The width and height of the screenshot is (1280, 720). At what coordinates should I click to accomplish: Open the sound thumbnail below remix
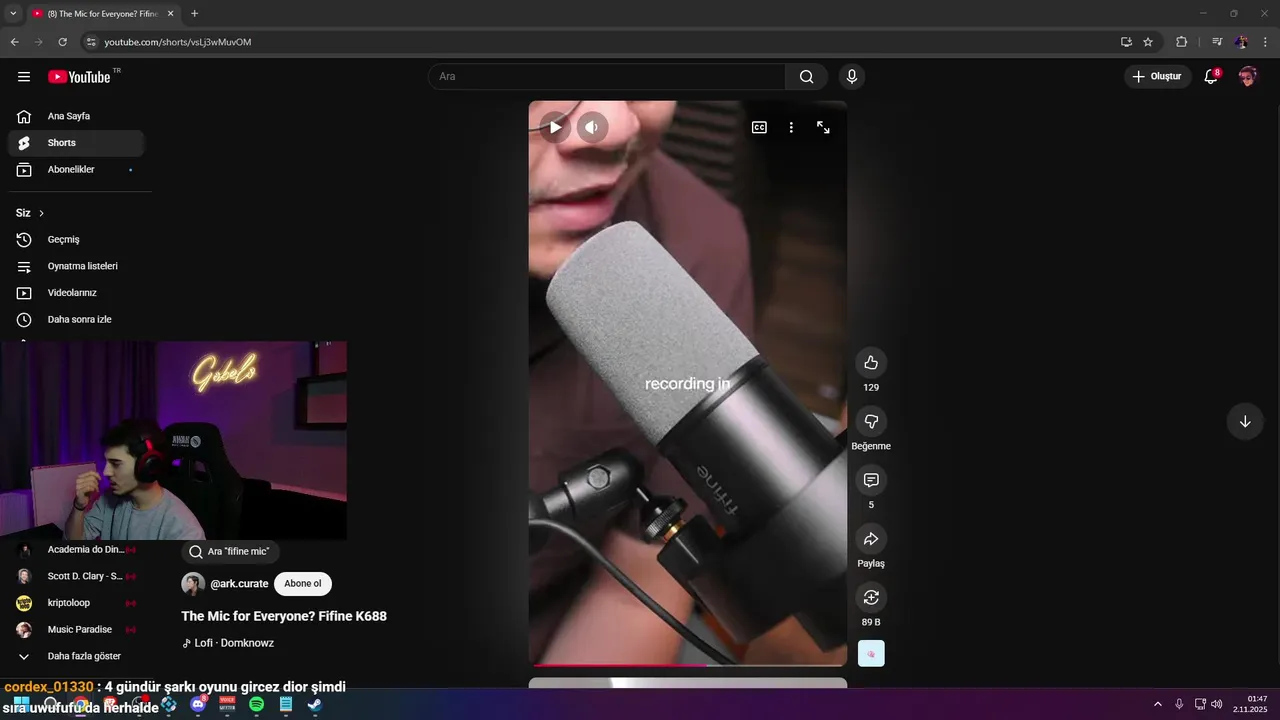pyautogui.click(x=871, y=654)
